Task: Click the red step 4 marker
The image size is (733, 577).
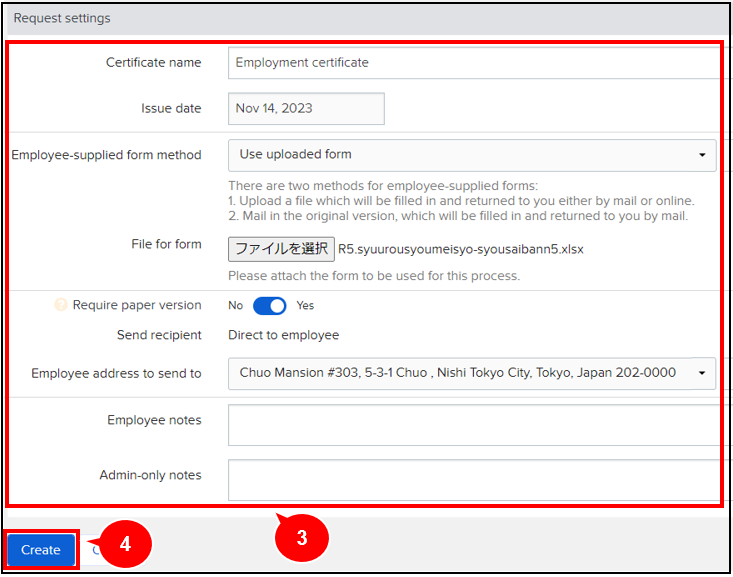Action: (125, 545)
